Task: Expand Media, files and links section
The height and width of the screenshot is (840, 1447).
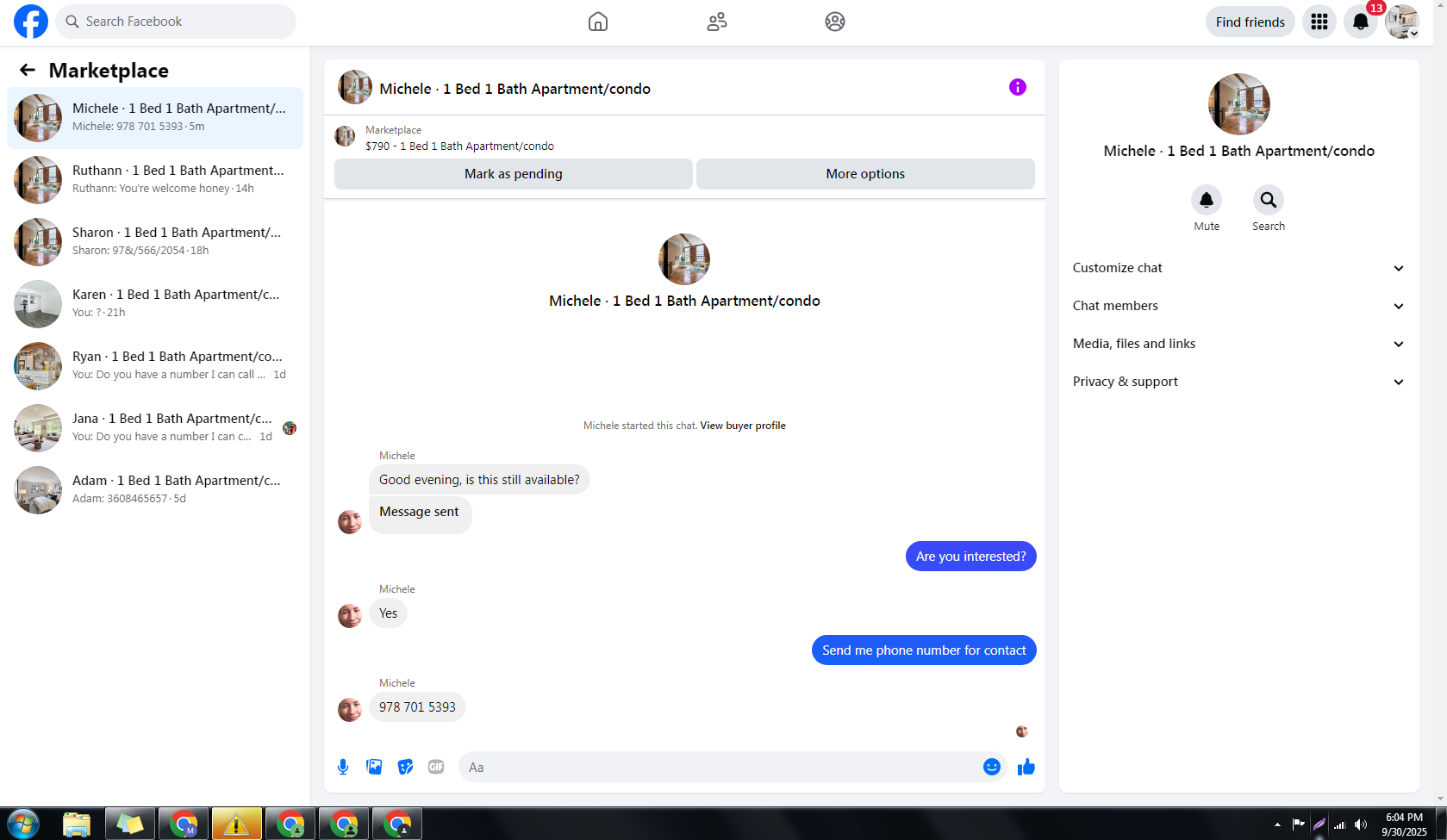Action: [x=1238, y=344]
